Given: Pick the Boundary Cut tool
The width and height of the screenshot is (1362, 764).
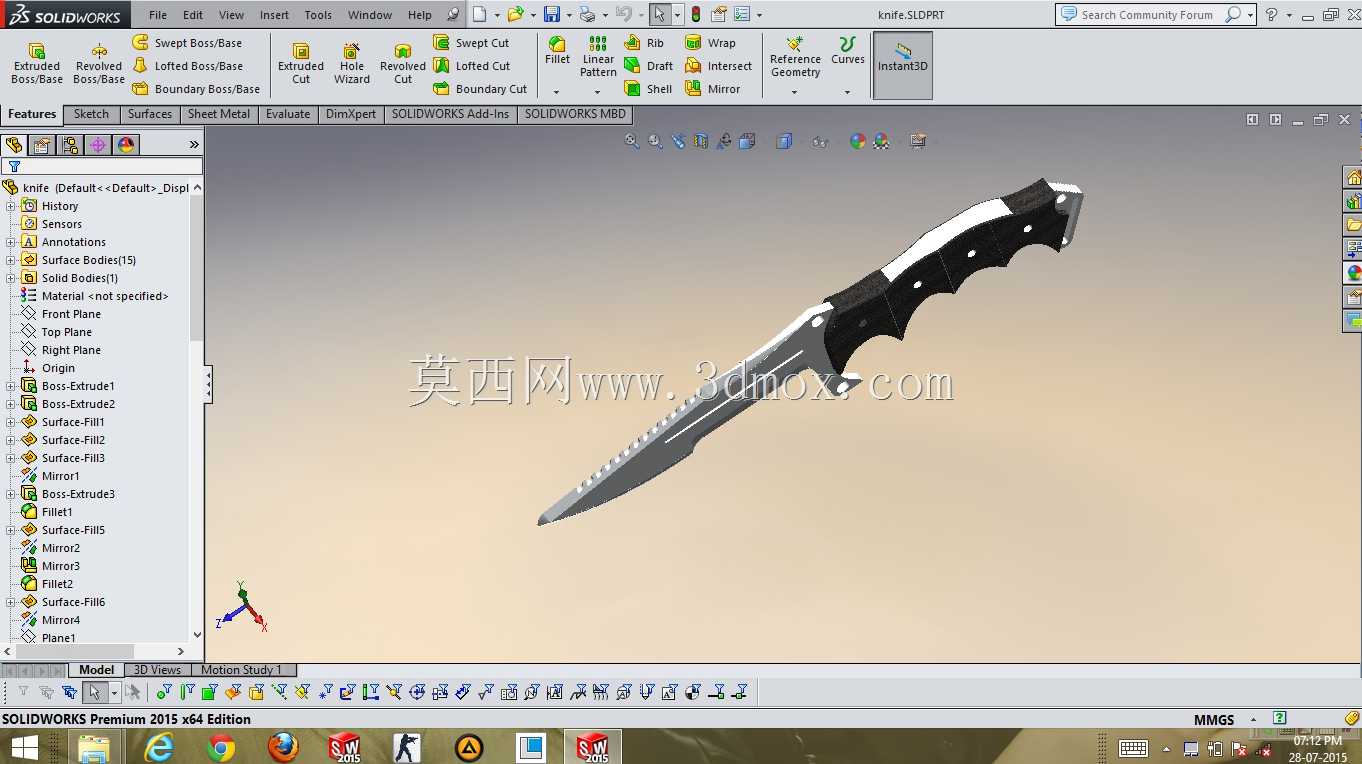Looking at the screenshot, I should point(480,89).
